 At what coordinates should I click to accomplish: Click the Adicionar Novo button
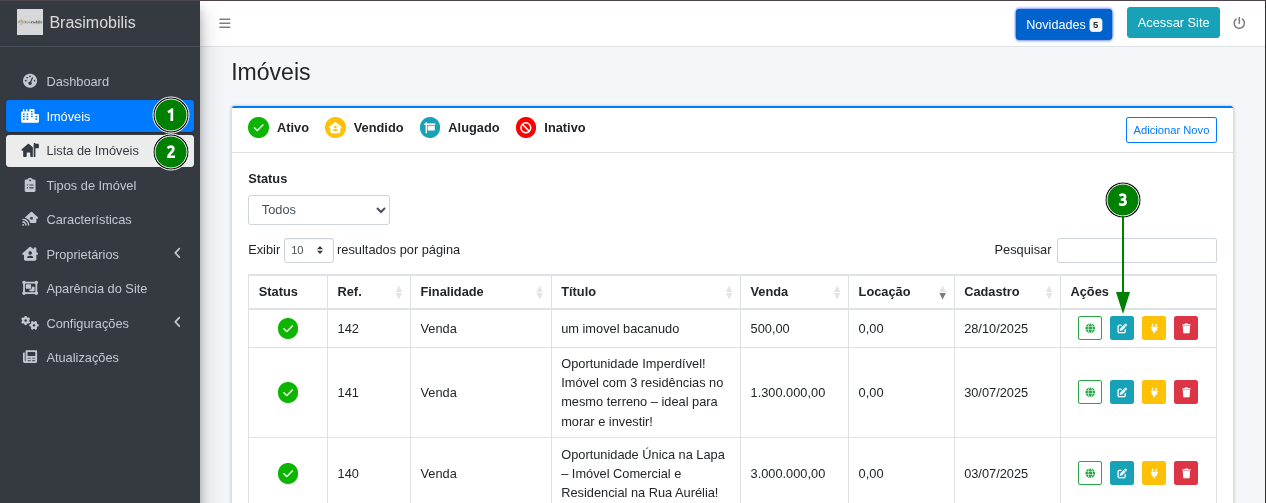pos(1171,130)
